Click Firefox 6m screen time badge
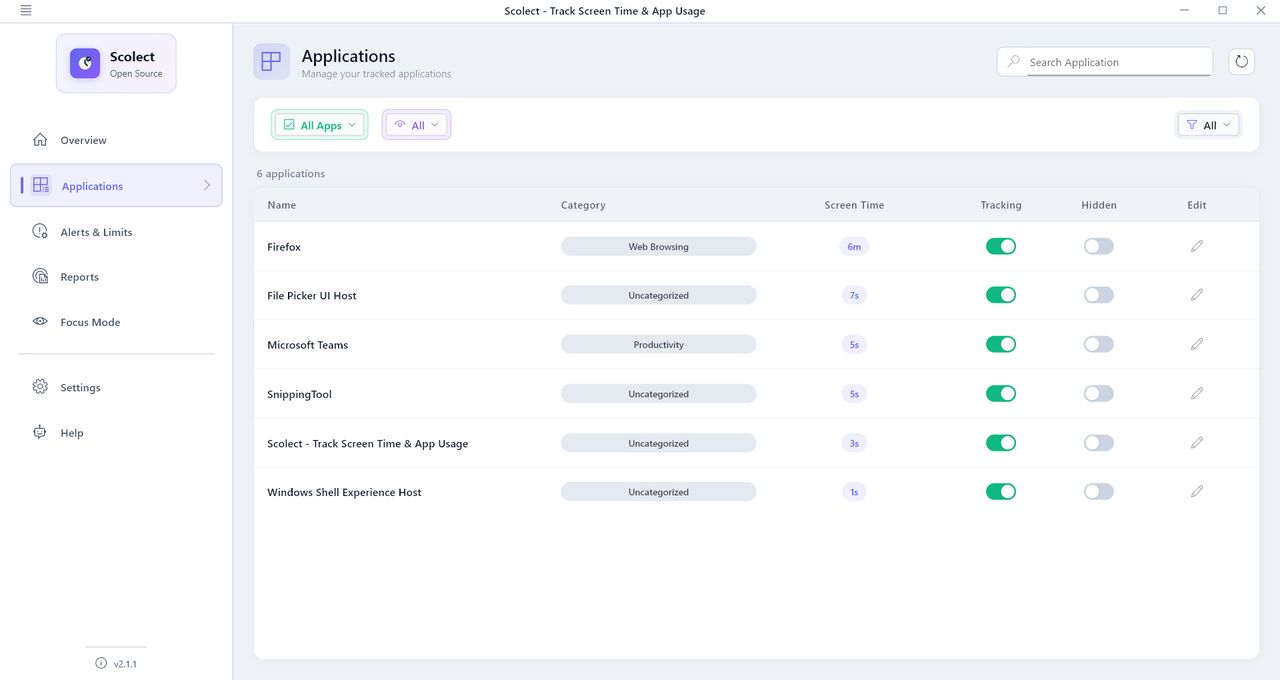Screen dimensions: 1280x680 point(854,246)
